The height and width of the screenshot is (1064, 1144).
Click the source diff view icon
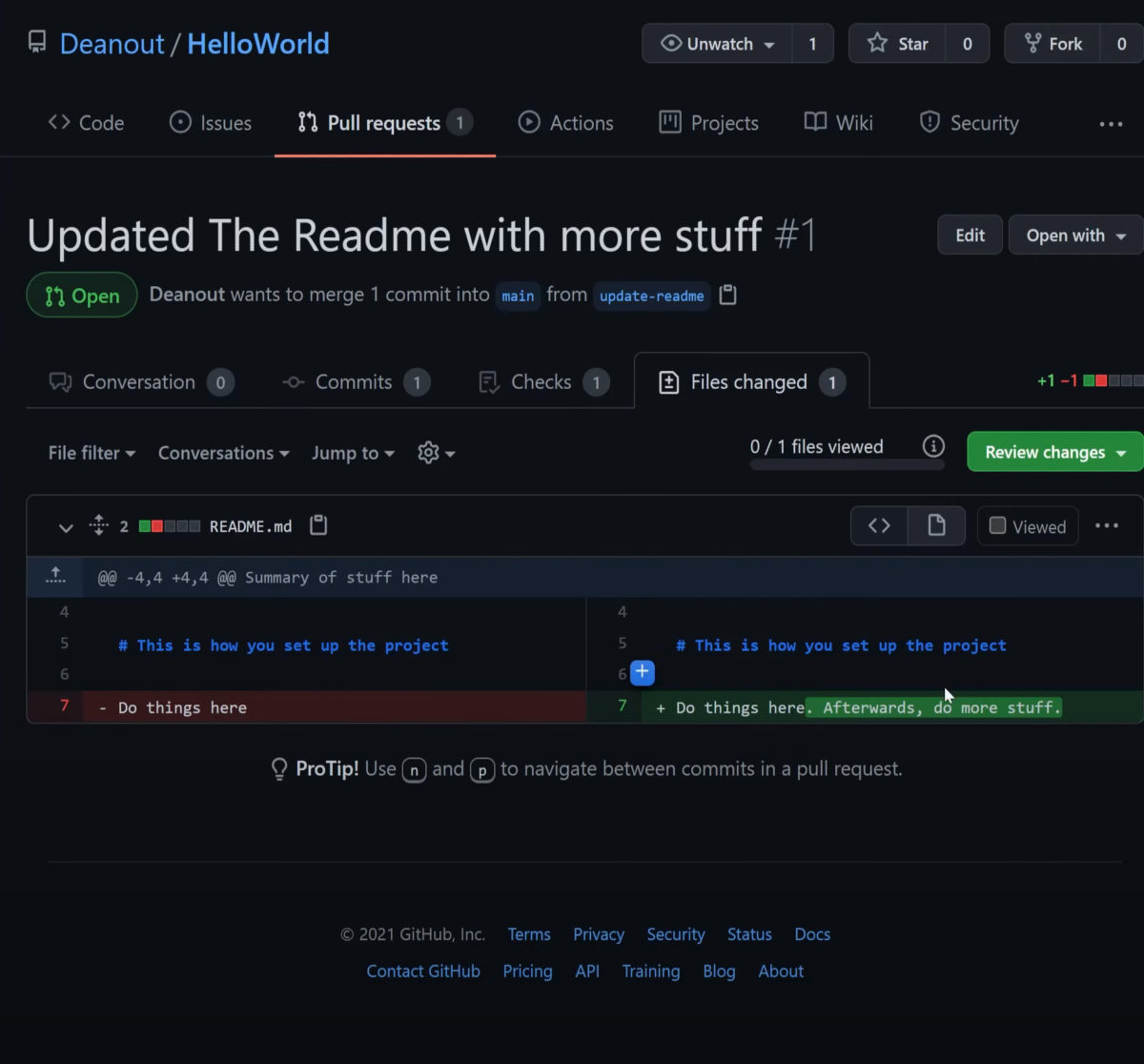879,526
